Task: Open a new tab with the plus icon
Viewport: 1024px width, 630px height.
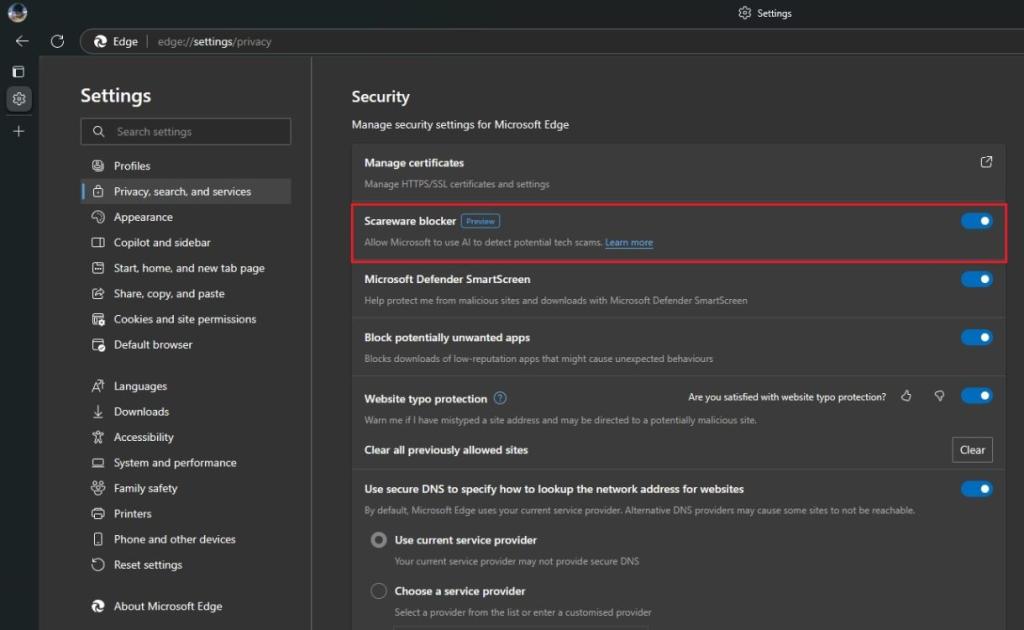Action: tap(17, 131)
